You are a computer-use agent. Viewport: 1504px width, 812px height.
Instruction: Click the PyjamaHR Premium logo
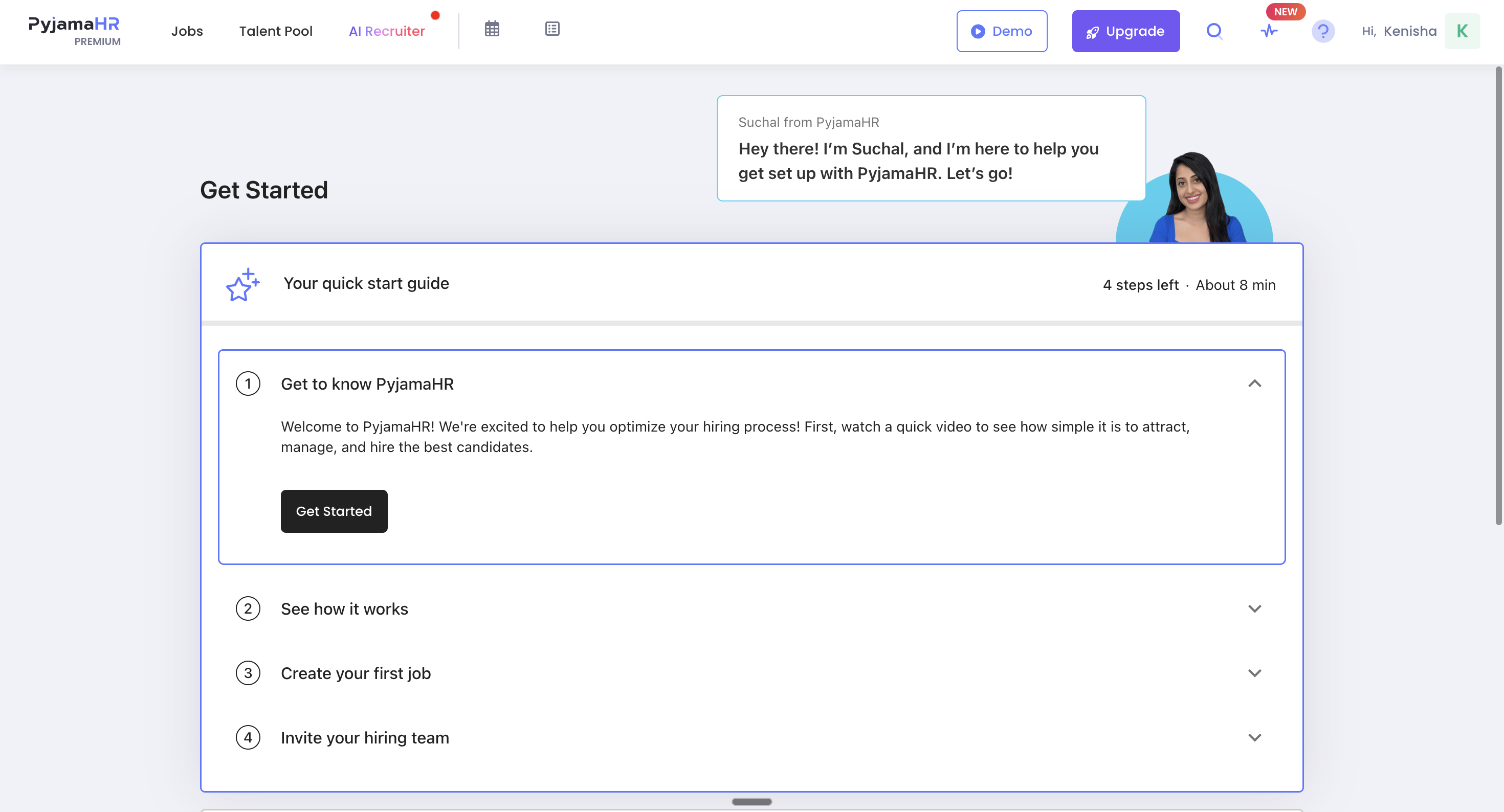click(74, 30)
